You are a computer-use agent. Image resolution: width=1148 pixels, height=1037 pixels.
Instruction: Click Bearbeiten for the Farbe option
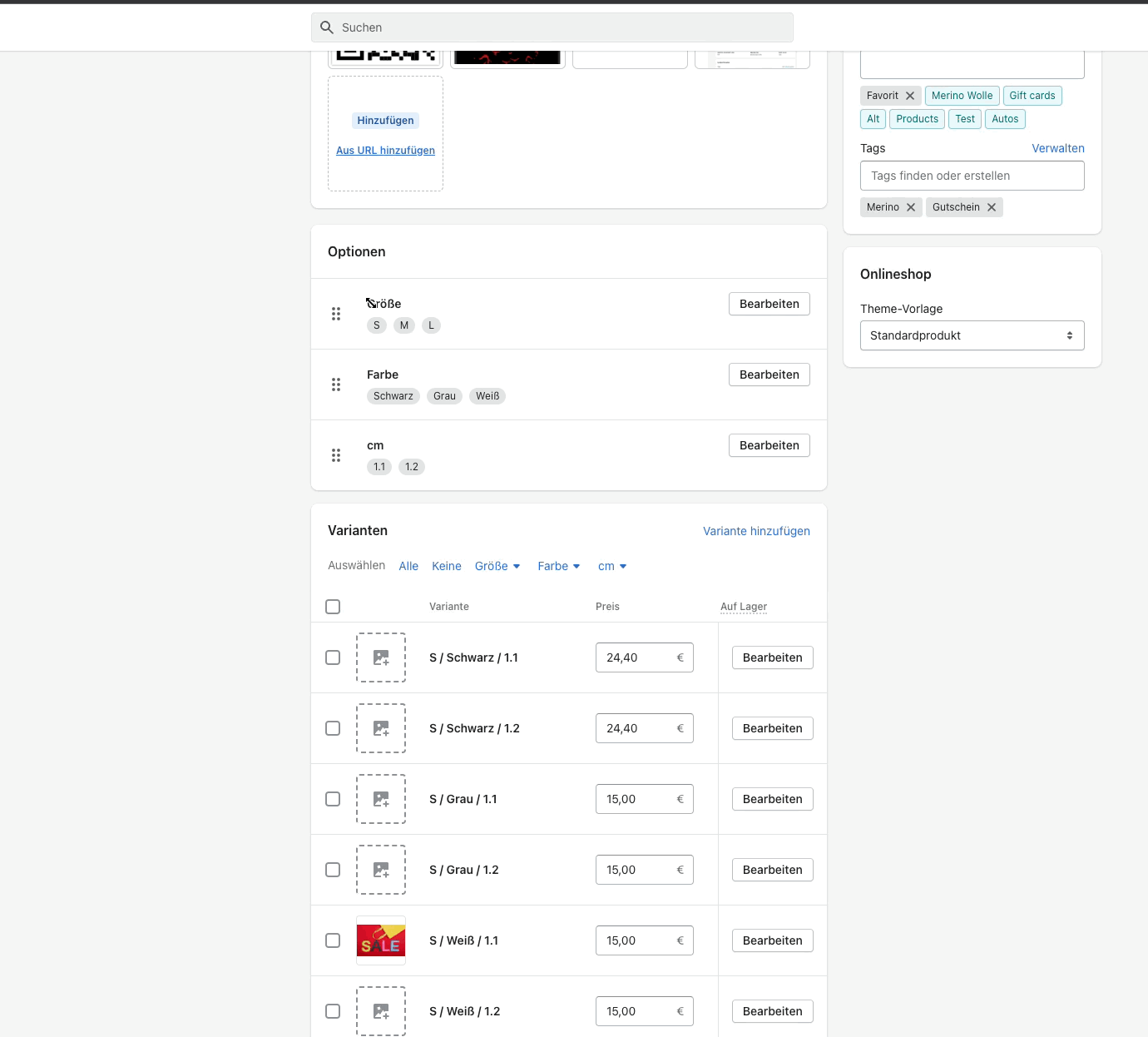click(x=769, y=375)
